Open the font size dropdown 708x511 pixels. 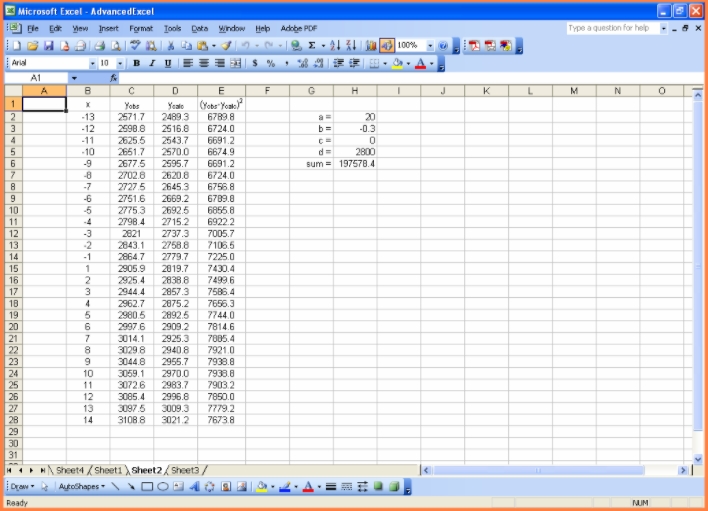[x=121, y=63]
